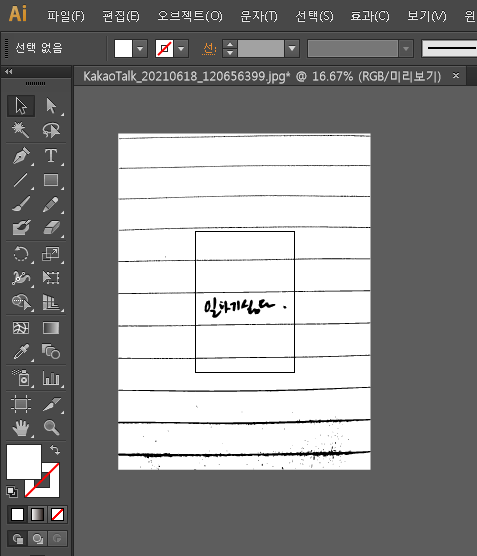Select the Paintbrush tool

coord(21,204)
